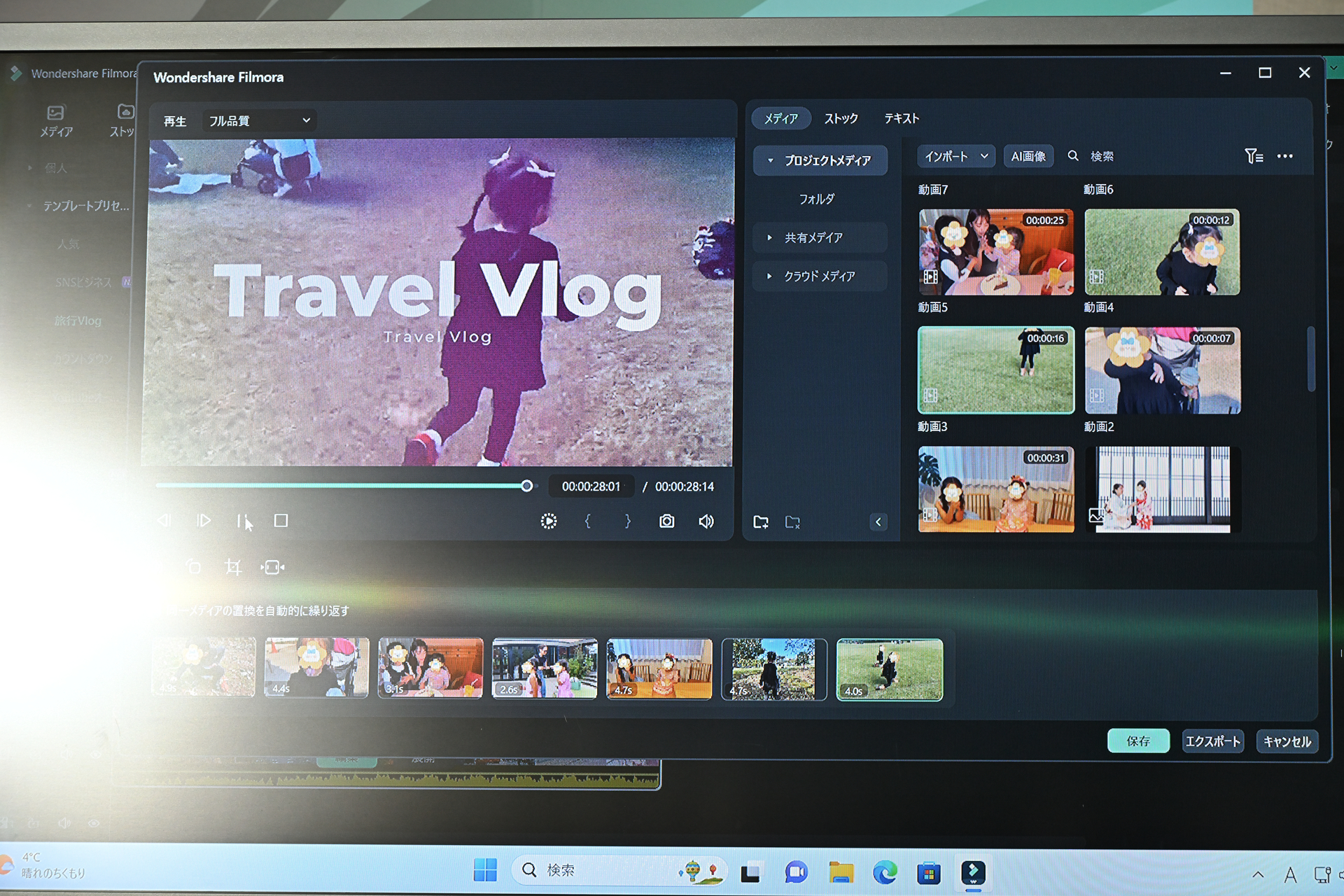This screenshot has width=1344, height=896.
Task: Select the 00:00:25 video thumbnail
Action: (x=995, y=252)
